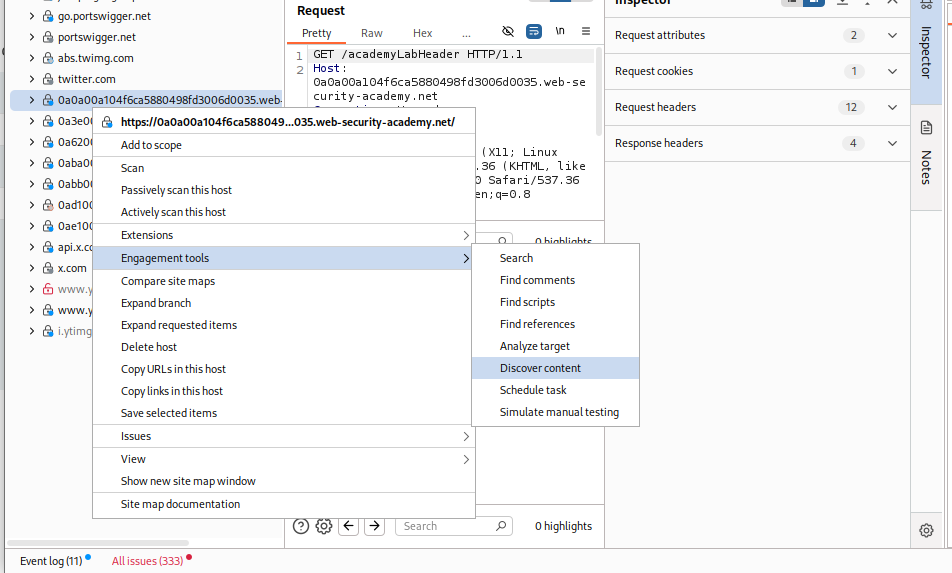The width and height of the screenshot is (952, 573).
Task: Expand Response headers section
Action: coord(893,143)
